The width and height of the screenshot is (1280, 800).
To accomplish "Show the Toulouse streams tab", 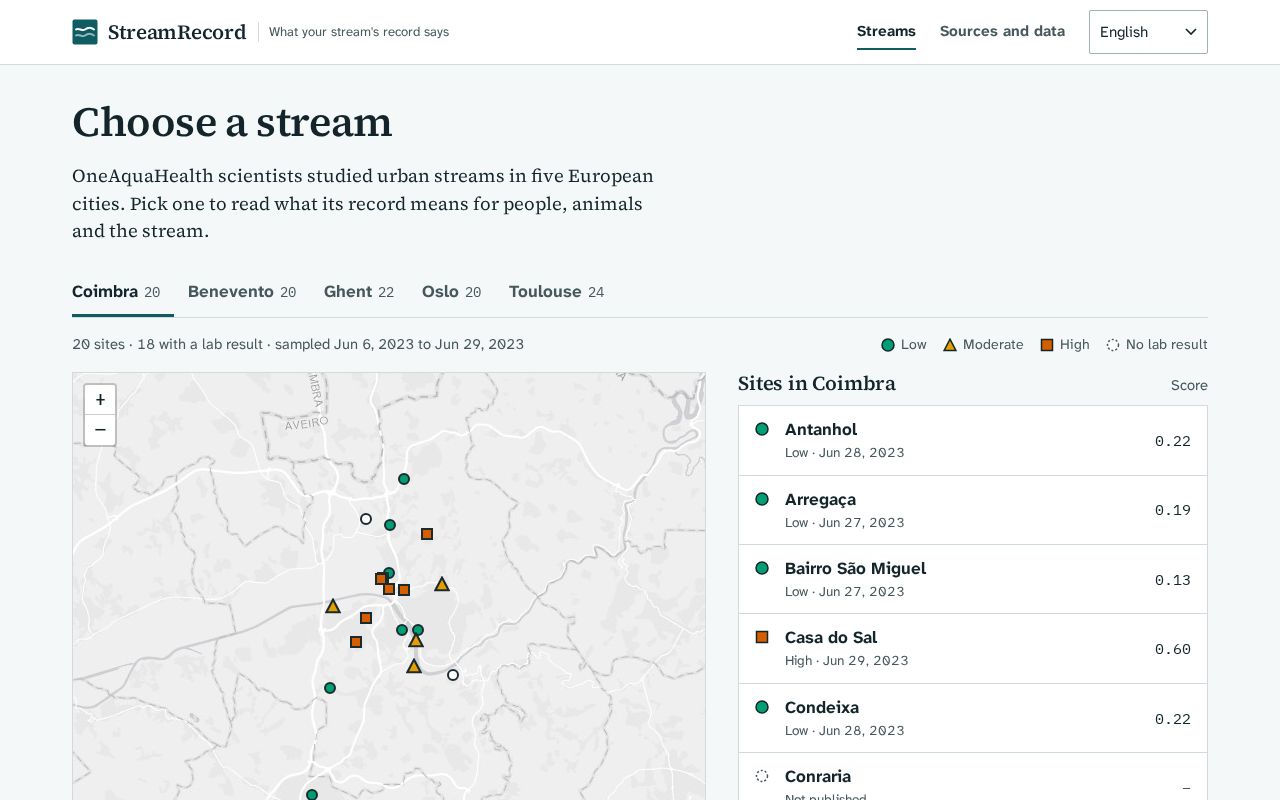I will (557, 292).
